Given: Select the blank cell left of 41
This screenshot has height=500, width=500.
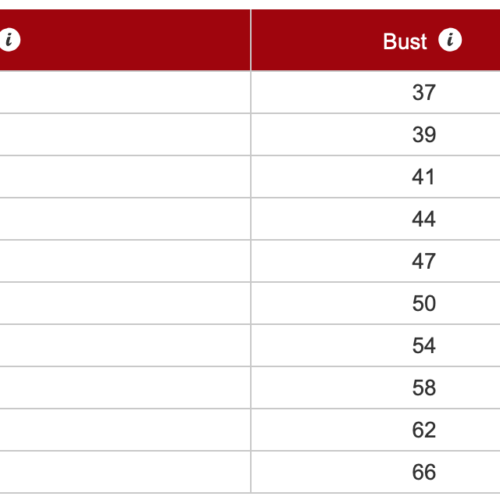Looking at the screenshot, I should click(x=125, y=177).
